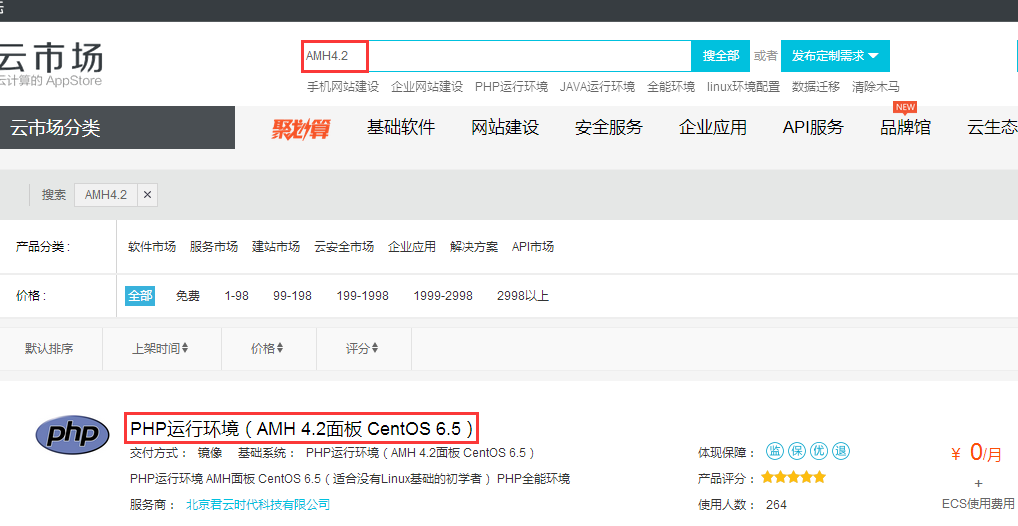This screenshot has width=1018, height=526.
Task: Open the 聚划算 promotion logo
Action: tap(301, 129)
